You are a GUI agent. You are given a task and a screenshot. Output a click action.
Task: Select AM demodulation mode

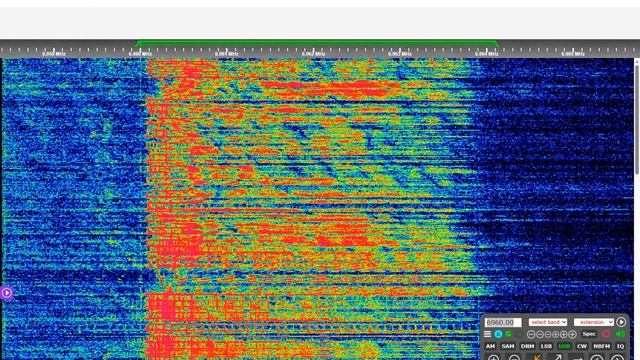[490, 346]
